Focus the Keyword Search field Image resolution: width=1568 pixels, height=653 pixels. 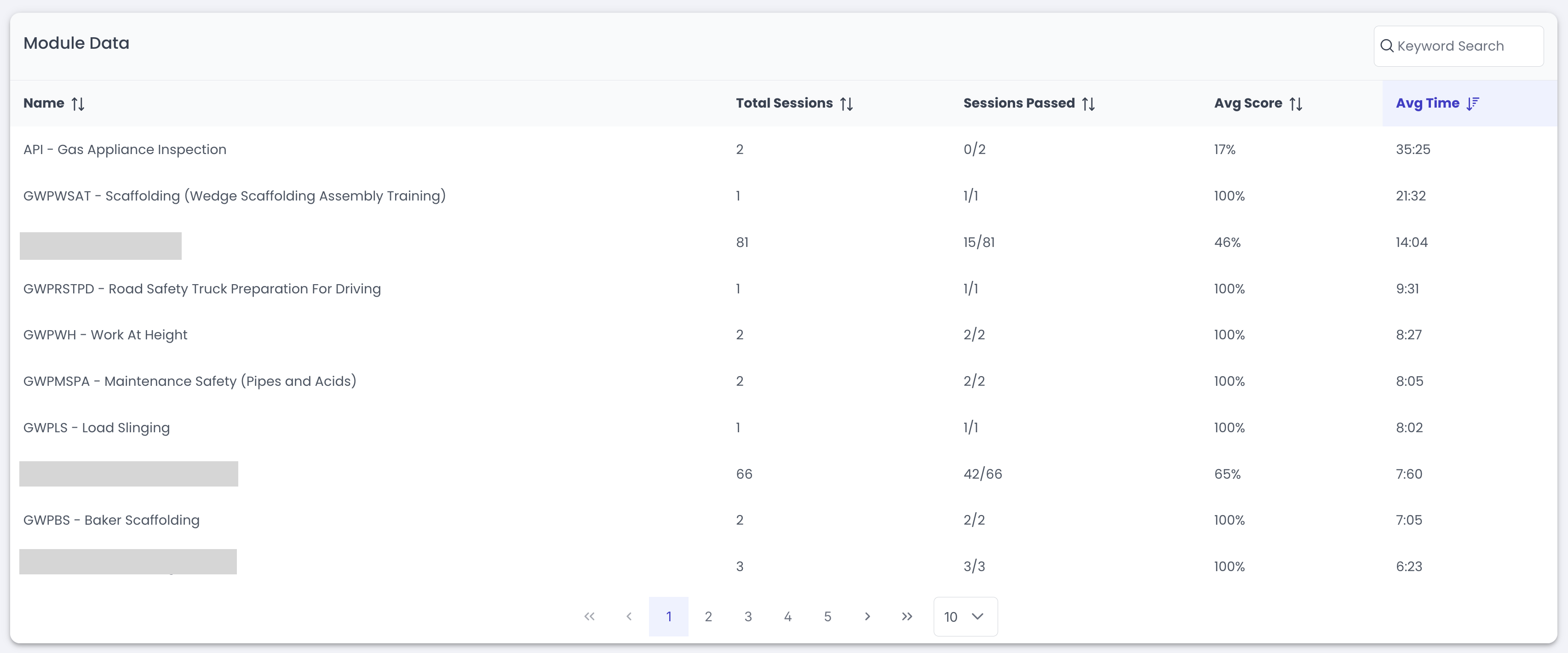click(1467, 46)
